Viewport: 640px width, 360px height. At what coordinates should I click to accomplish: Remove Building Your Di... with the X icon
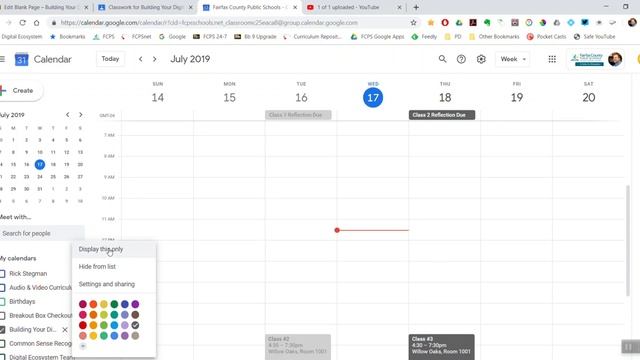click(x=65, y=329)
